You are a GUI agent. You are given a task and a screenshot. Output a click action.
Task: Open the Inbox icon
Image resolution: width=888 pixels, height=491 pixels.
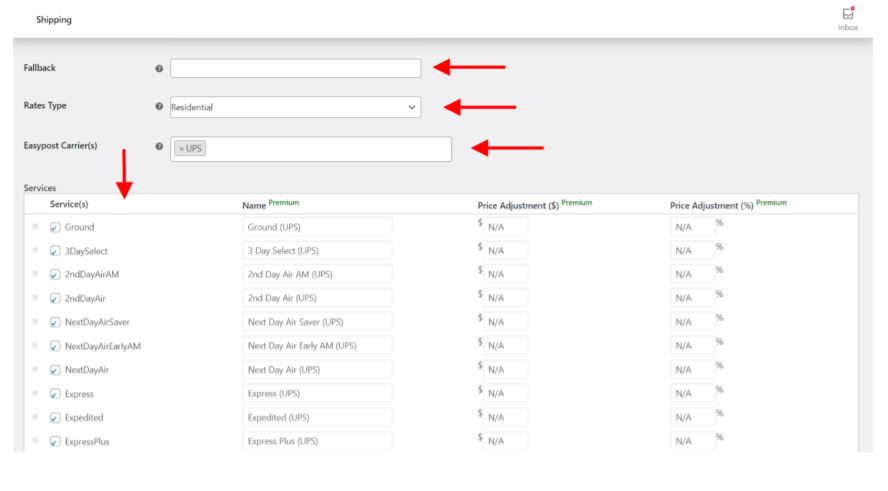point(847,14)
